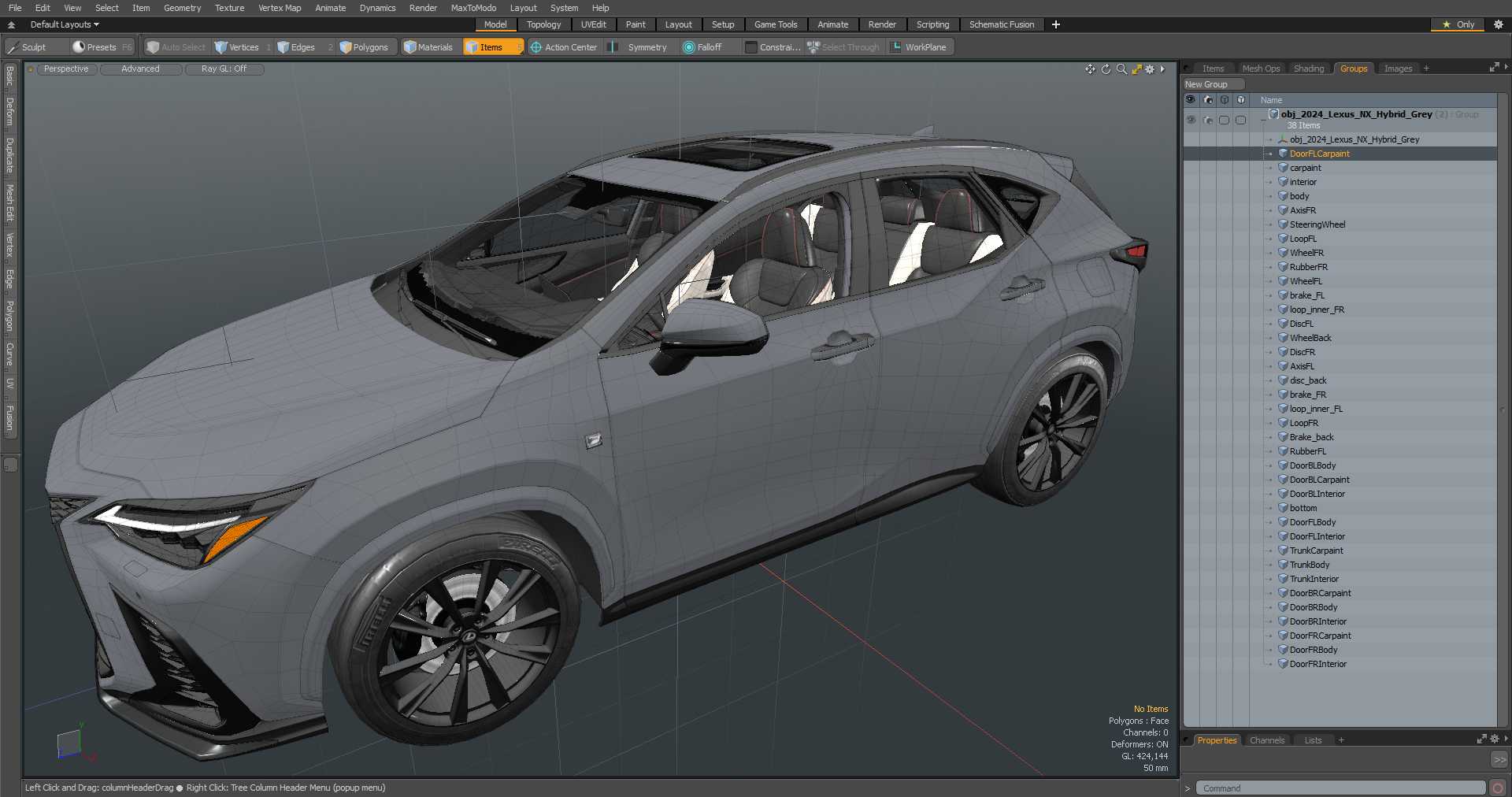
Task: Expand the DoorFLCarpaint tree item
Action: (1270, 154)
